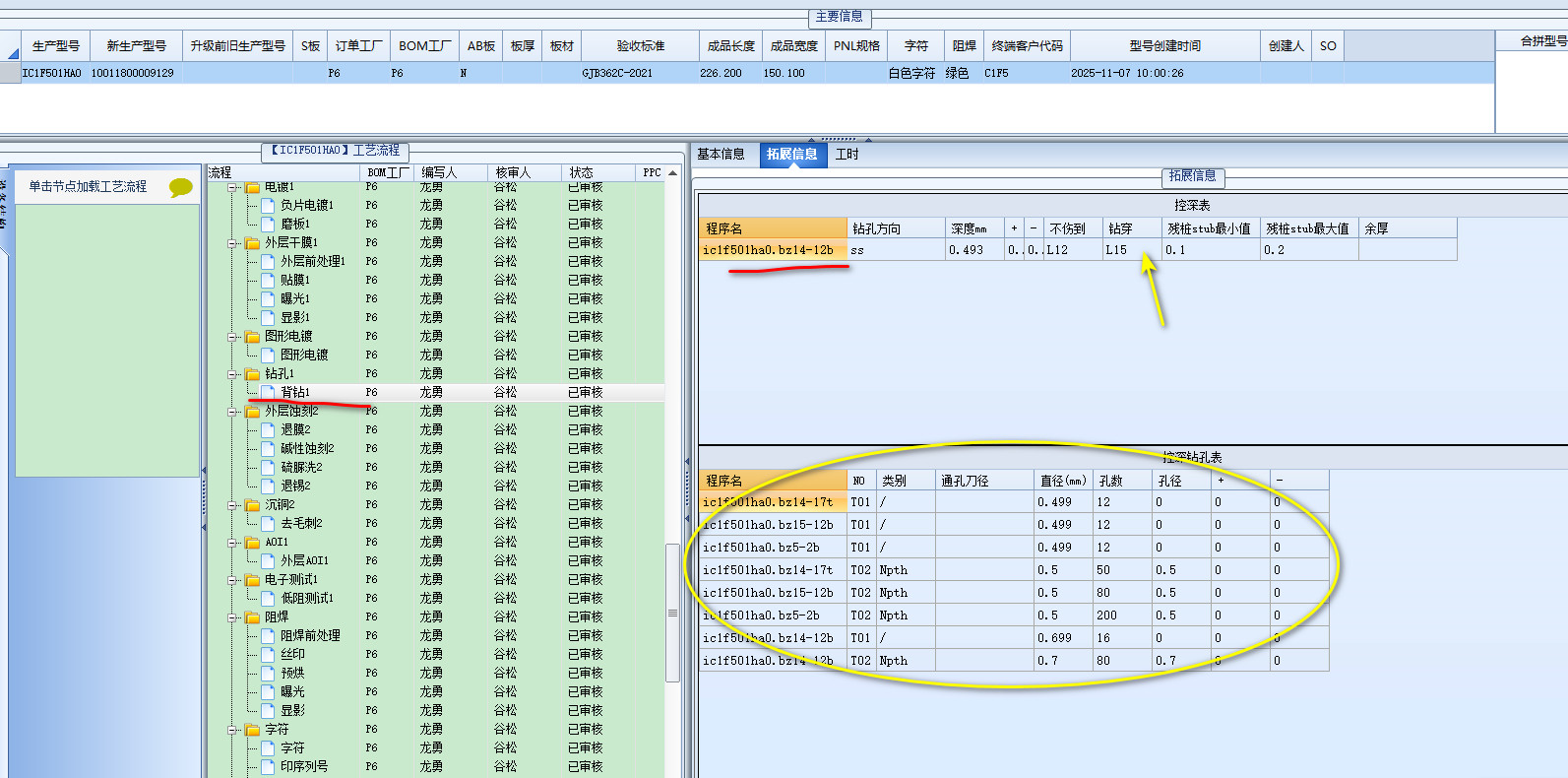Click the folder icon of 阻焊 node
Image resolution: width=1568 pixels, height=778 pixels.
tap(253, 617)
